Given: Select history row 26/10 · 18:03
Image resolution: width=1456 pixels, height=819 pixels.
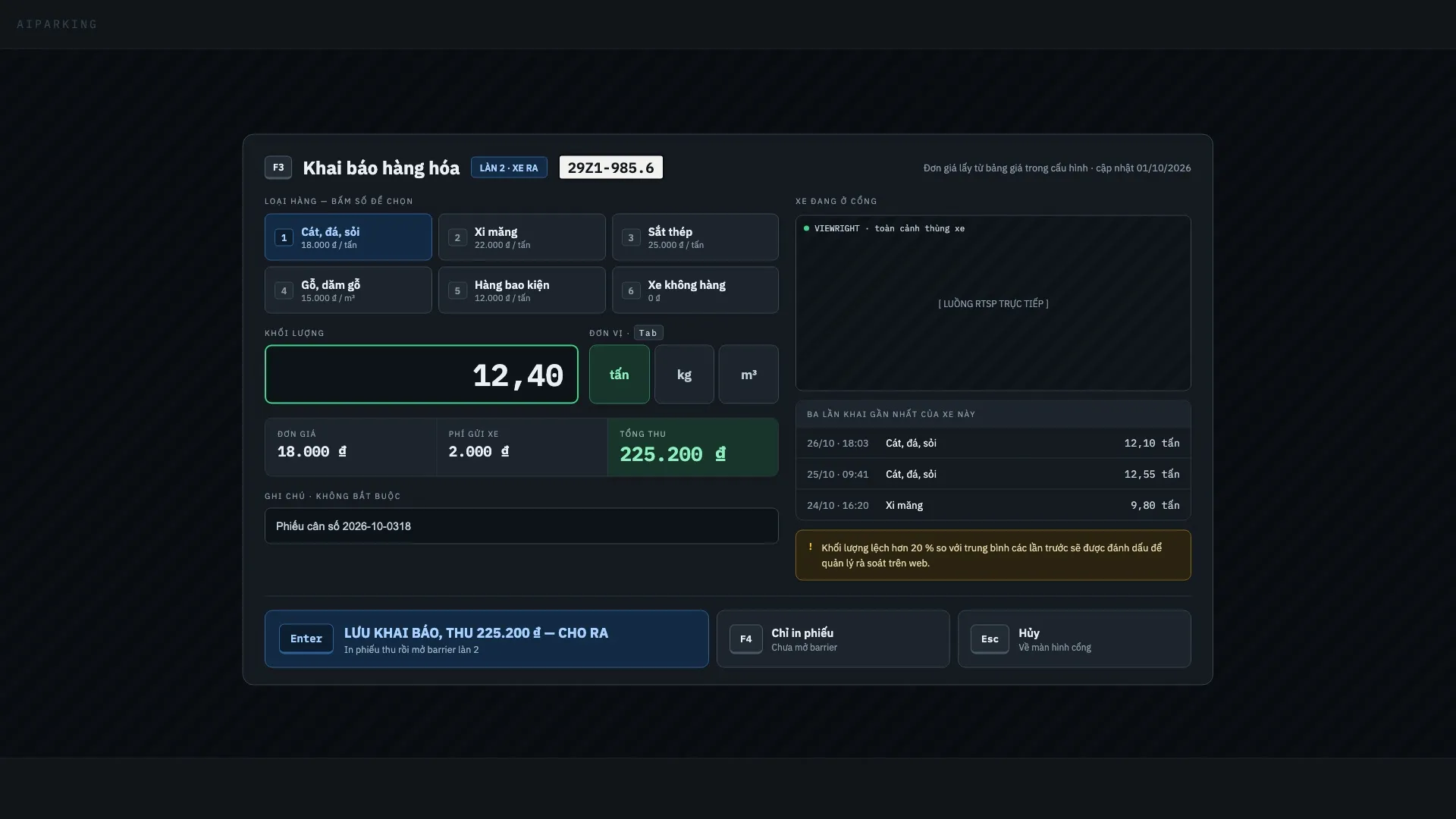Looking at the screenshot, I should point(993,443).
